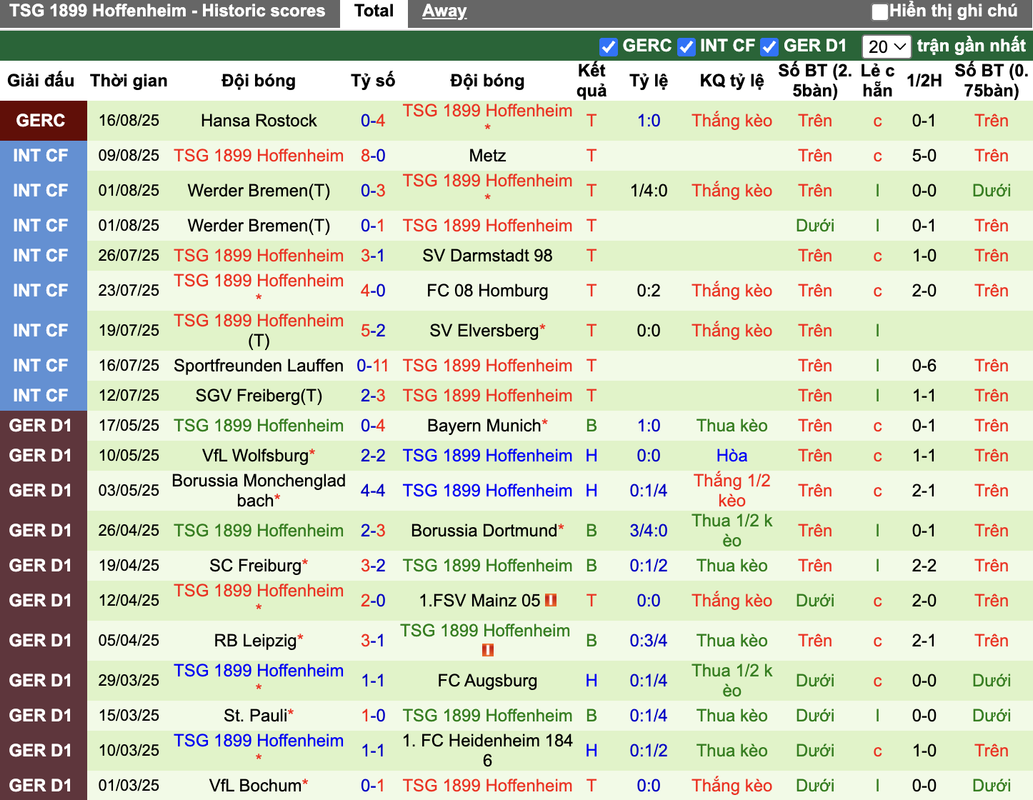Click the KQ tỷ lệ column header
The width and height of the screenshot is (1033, 800).
(732, 80)
